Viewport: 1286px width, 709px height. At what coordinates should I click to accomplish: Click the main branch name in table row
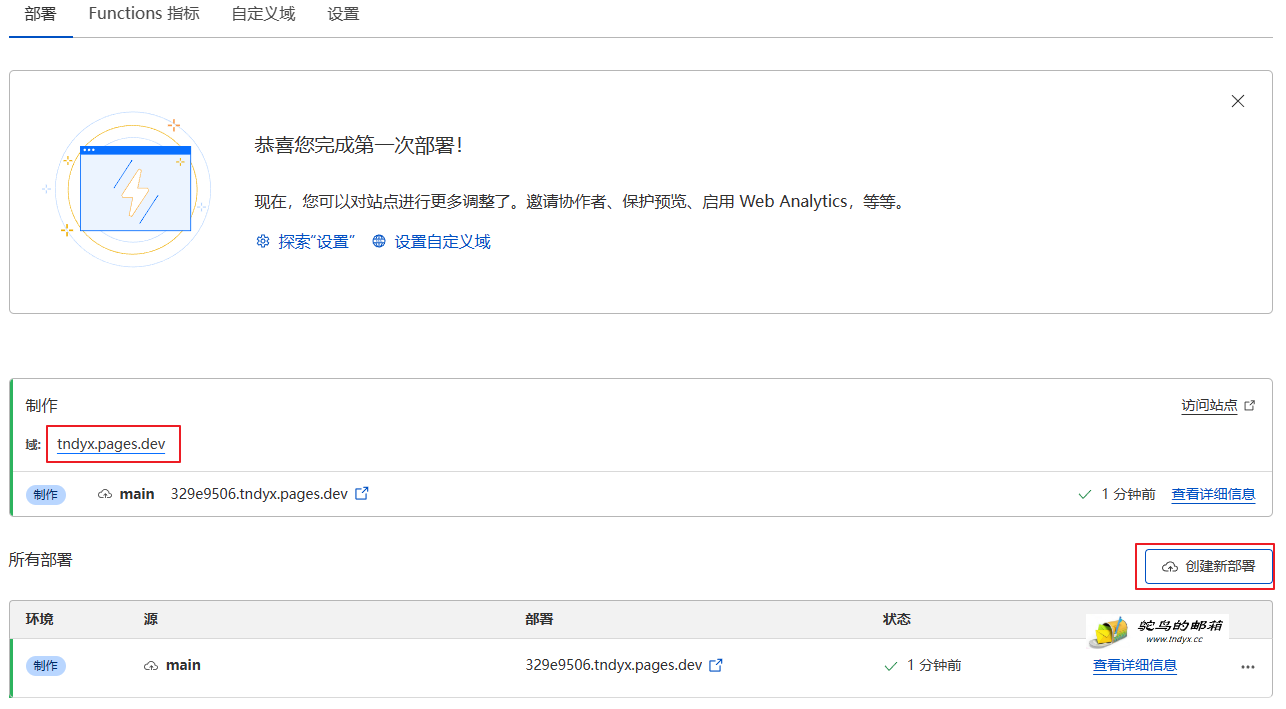pos(183,665)
